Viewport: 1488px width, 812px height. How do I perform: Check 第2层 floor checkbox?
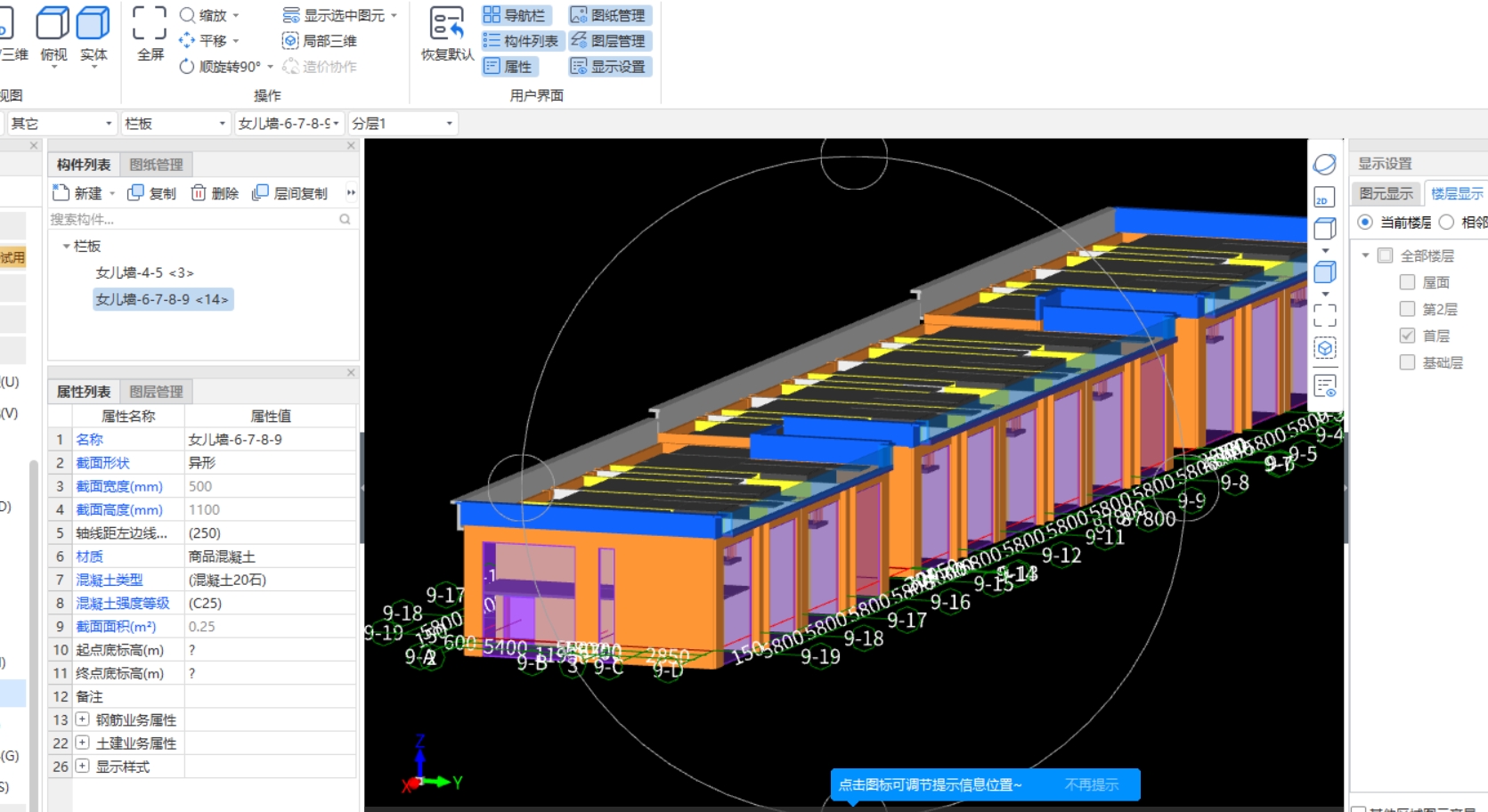[1407, 309]
